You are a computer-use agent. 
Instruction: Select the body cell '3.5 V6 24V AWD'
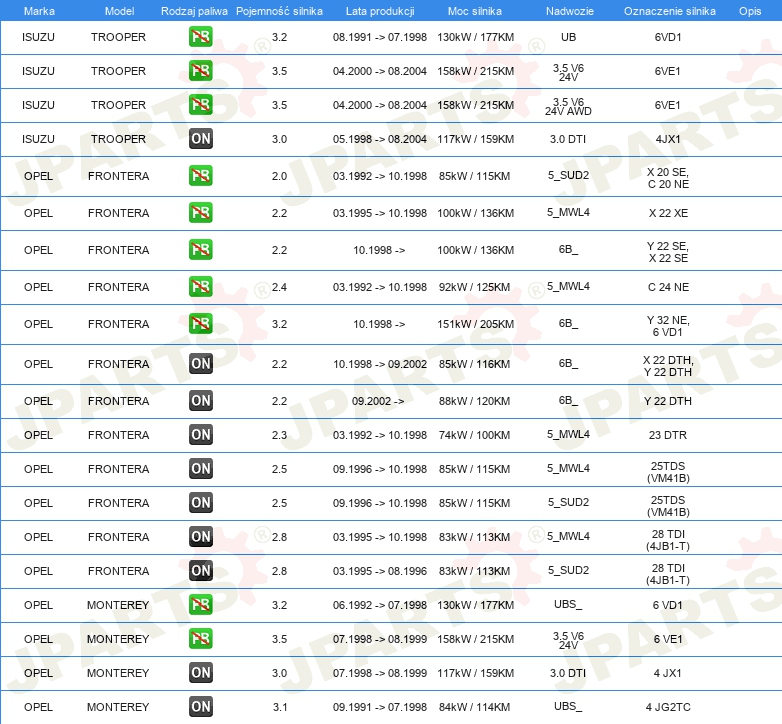click(x=568, y=107)
